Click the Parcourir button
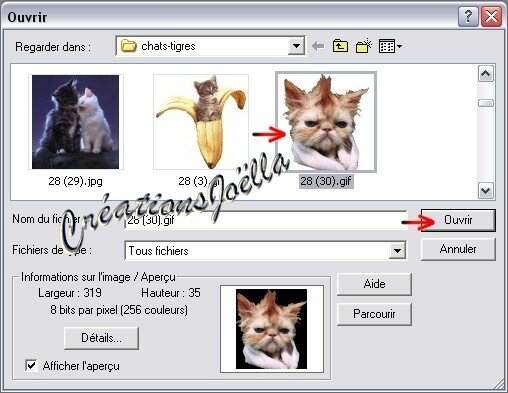The image size is (508, 393). click(374, 314)
